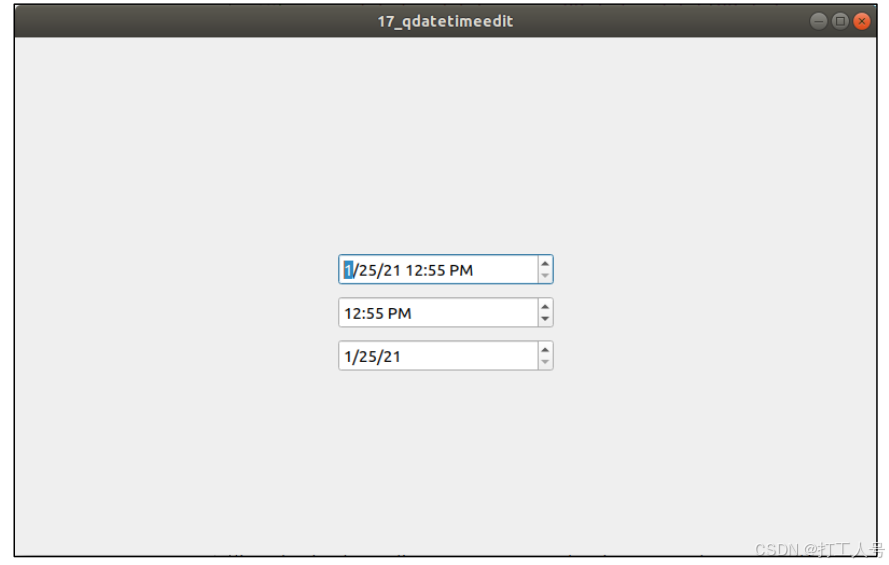Click the month 1 in the date-only field
Viewport: 889px width, 565px height.
coord(348,356)
